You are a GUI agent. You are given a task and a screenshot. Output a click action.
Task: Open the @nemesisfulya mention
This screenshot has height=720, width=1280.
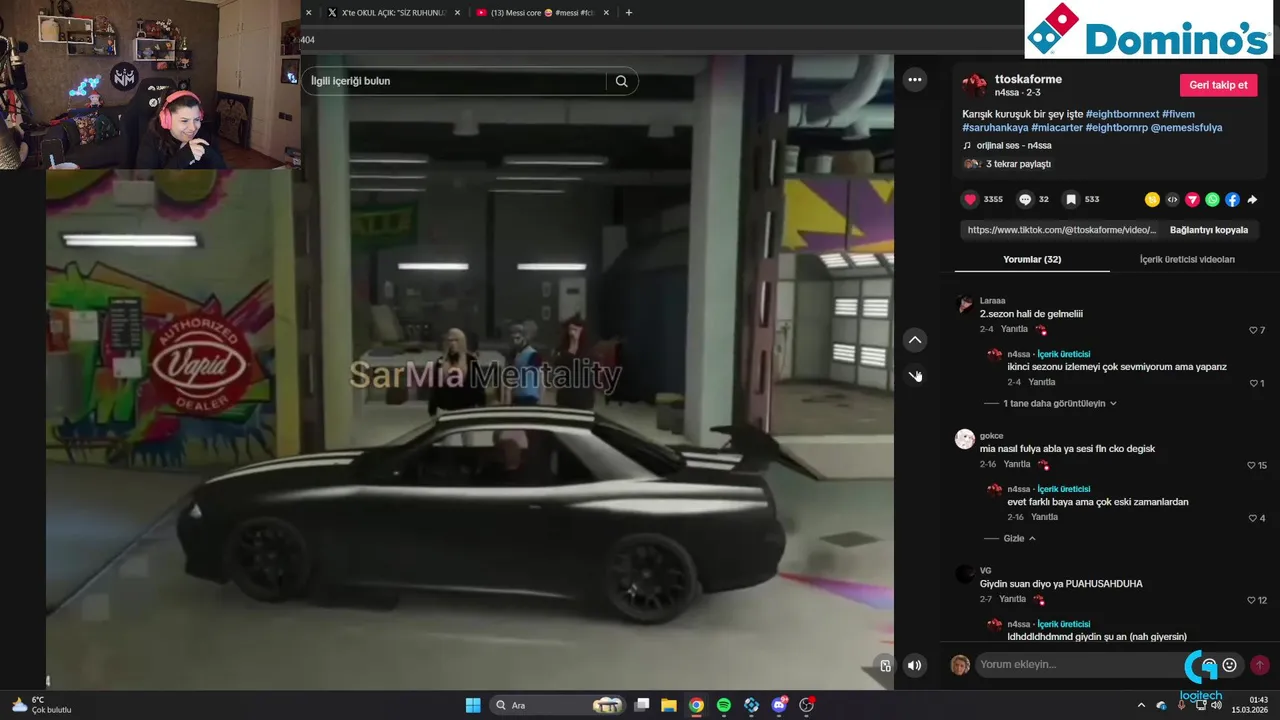tap(1187, 128)
